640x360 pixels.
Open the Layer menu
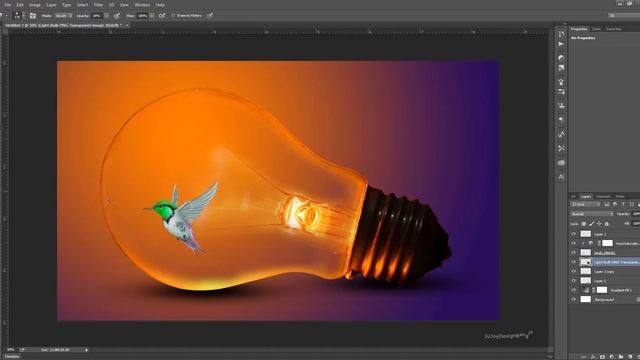(51, 5)
